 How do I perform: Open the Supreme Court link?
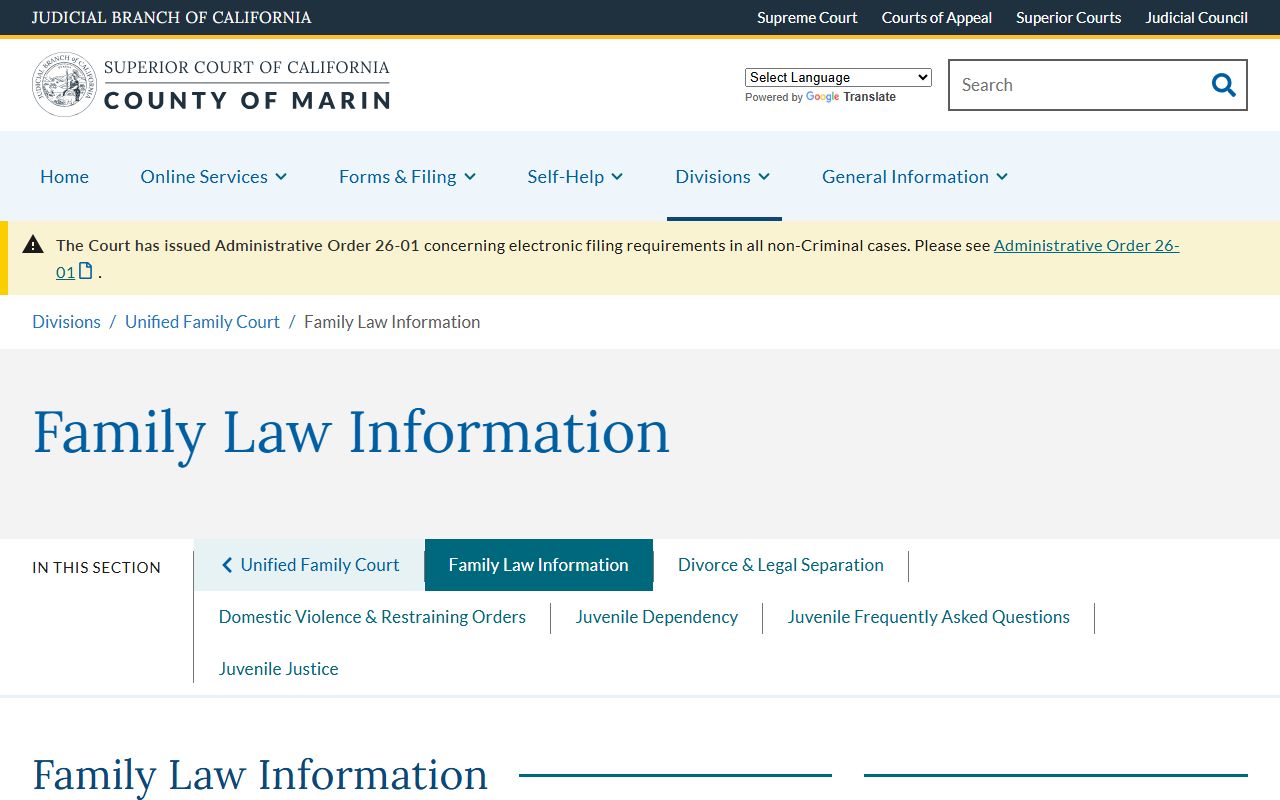807,17
